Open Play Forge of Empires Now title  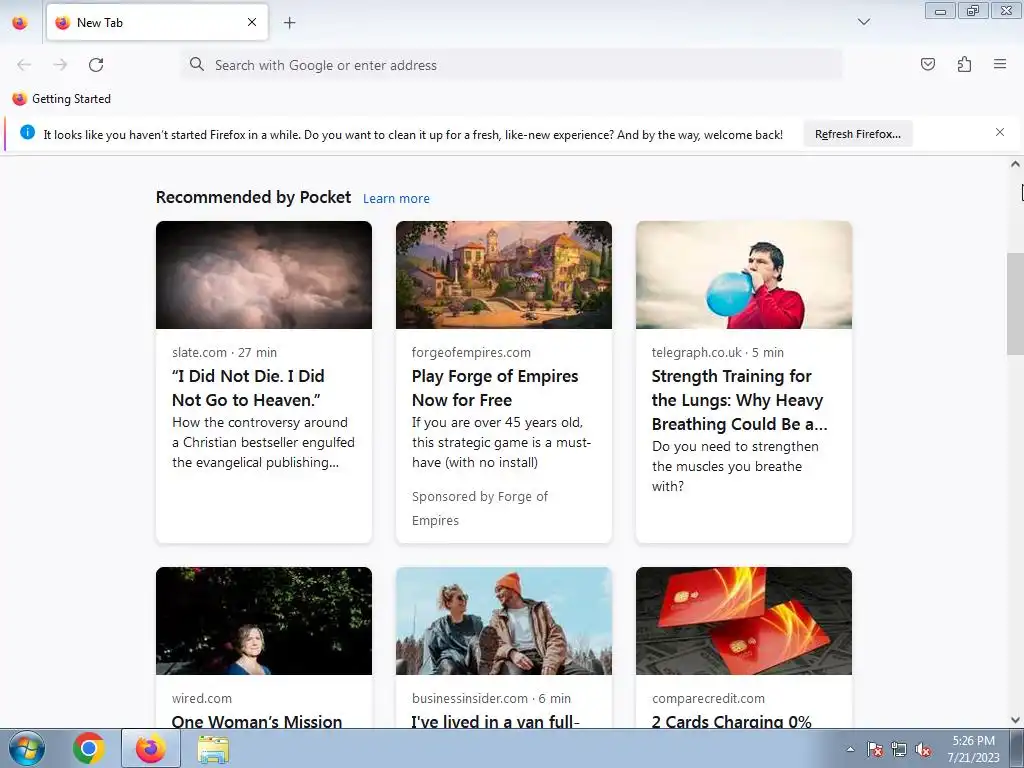point(495,388)
